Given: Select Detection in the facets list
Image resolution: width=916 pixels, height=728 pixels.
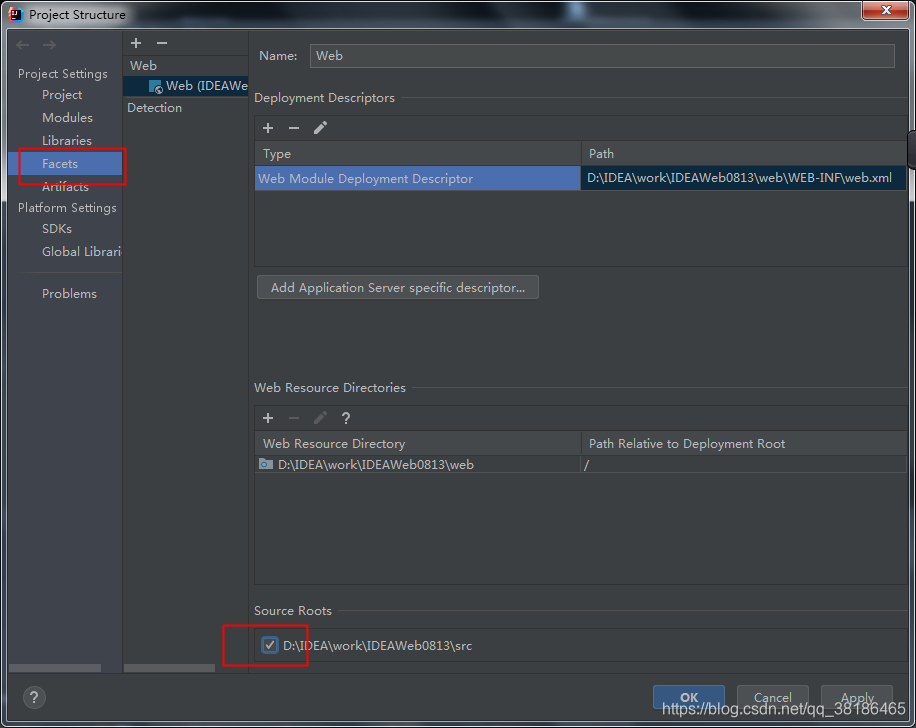Looking at the screenshot, I should (154, 108).
